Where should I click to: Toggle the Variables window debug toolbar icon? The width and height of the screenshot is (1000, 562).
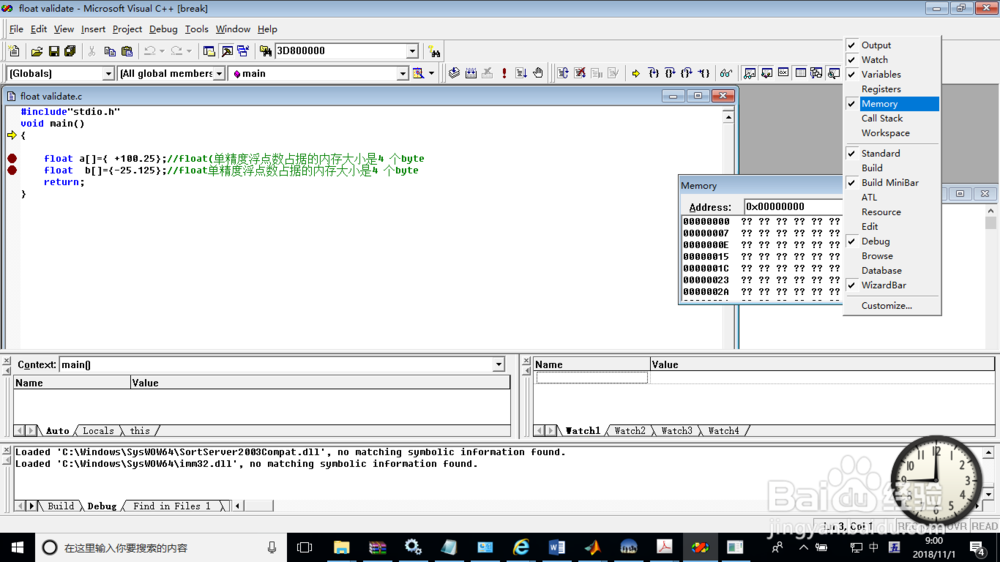(x=767, y=73)
